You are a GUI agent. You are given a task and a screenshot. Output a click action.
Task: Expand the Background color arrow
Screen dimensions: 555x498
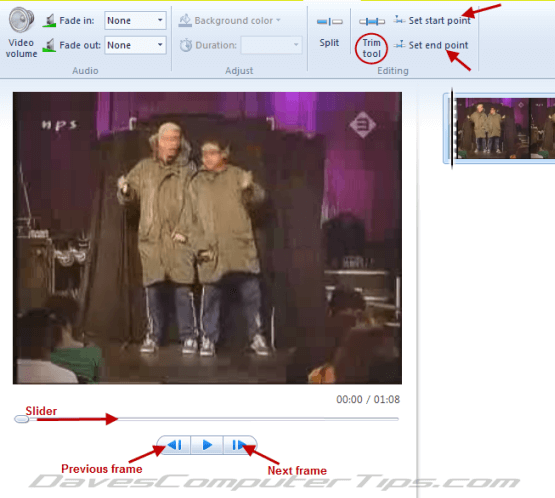(278, 20)
